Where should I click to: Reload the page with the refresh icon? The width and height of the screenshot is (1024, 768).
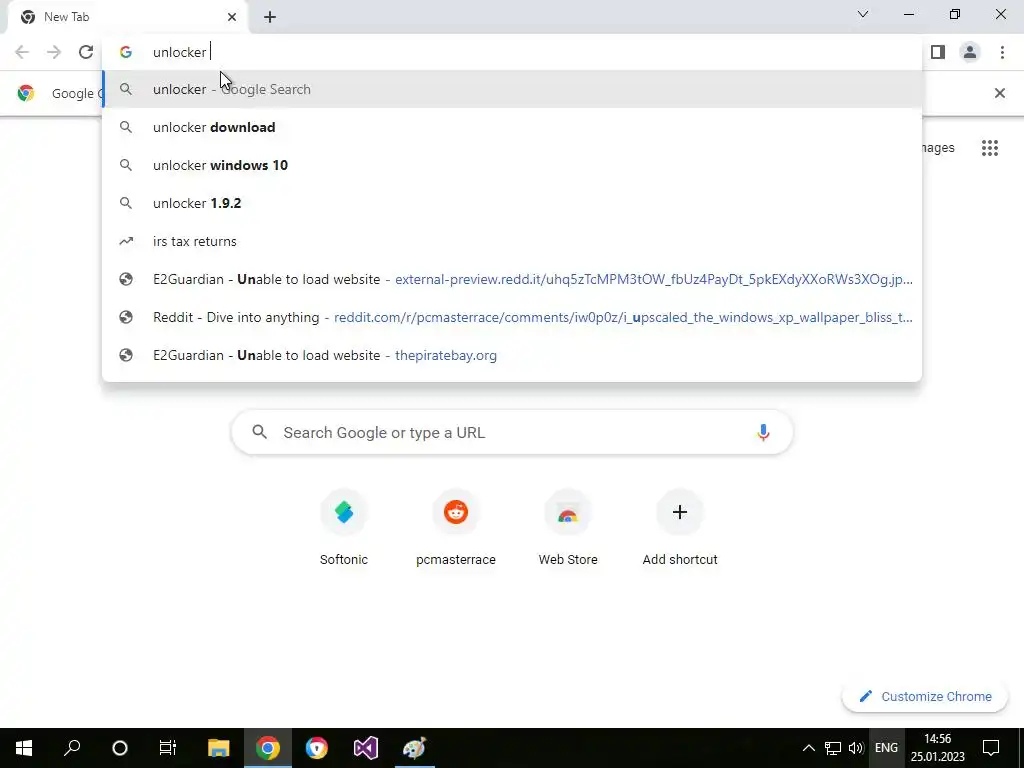(86, 52)
